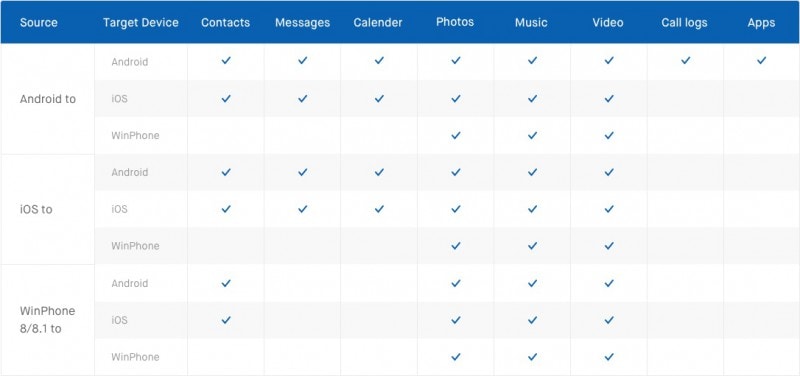Image resolution: width=800 pixels, height=376 pixels.
Task: Click Contacts checkmark for WinPhone to Android
Action: [226, 283]
